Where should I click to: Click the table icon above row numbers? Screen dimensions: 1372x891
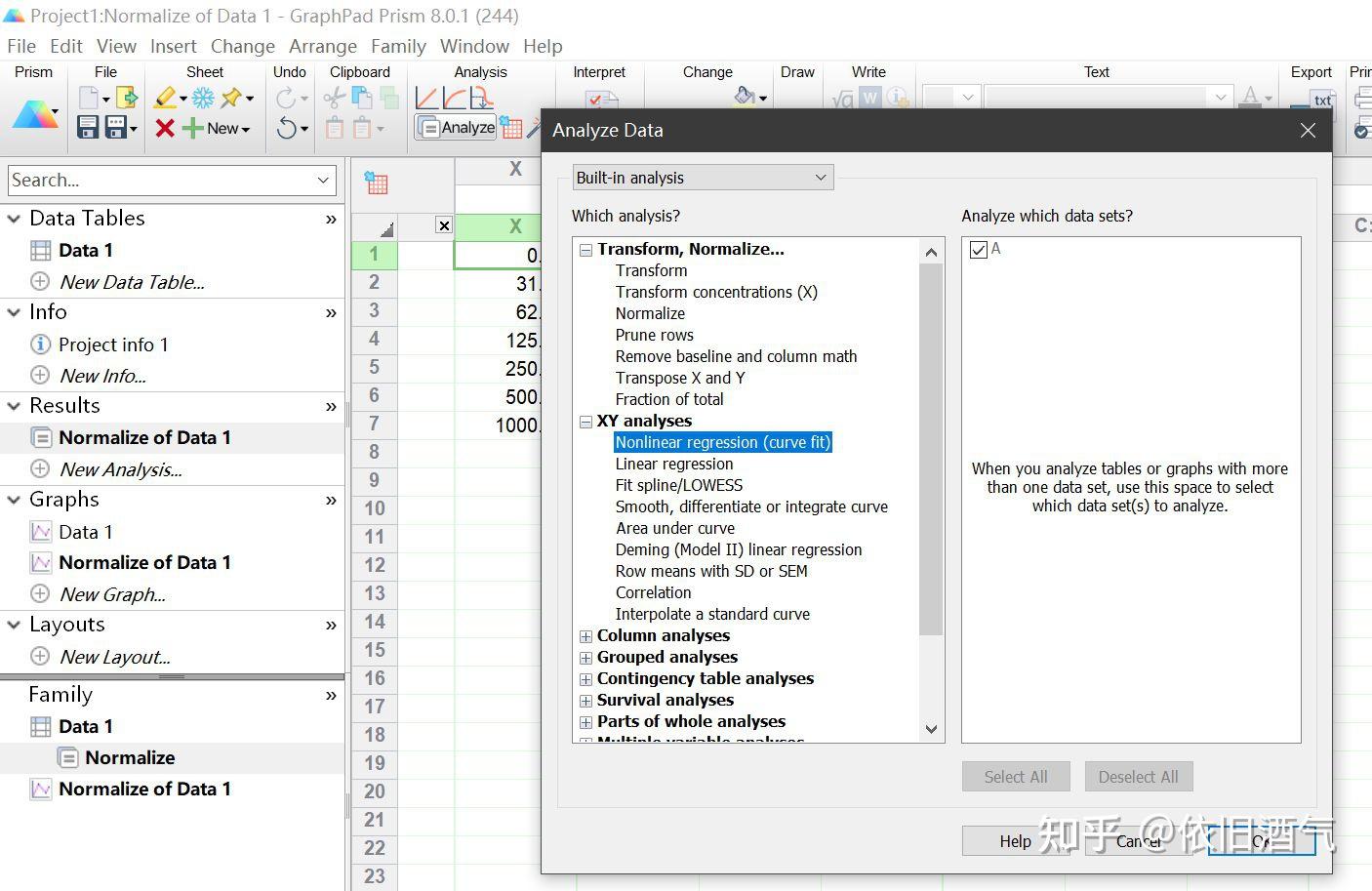[376, 182]
